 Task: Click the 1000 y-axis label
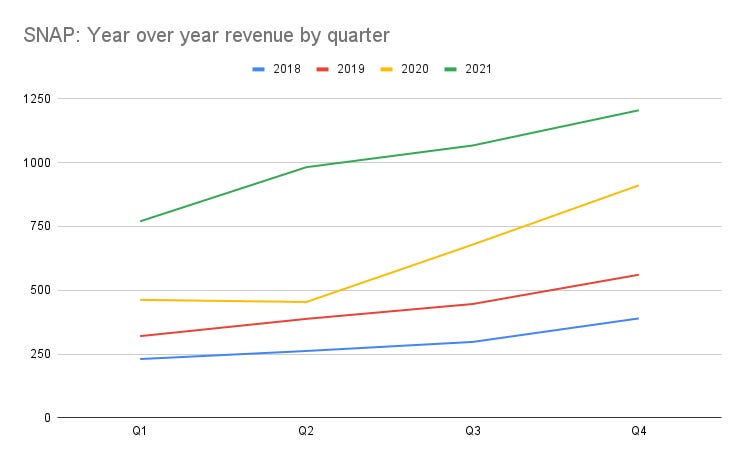[37, 163]
